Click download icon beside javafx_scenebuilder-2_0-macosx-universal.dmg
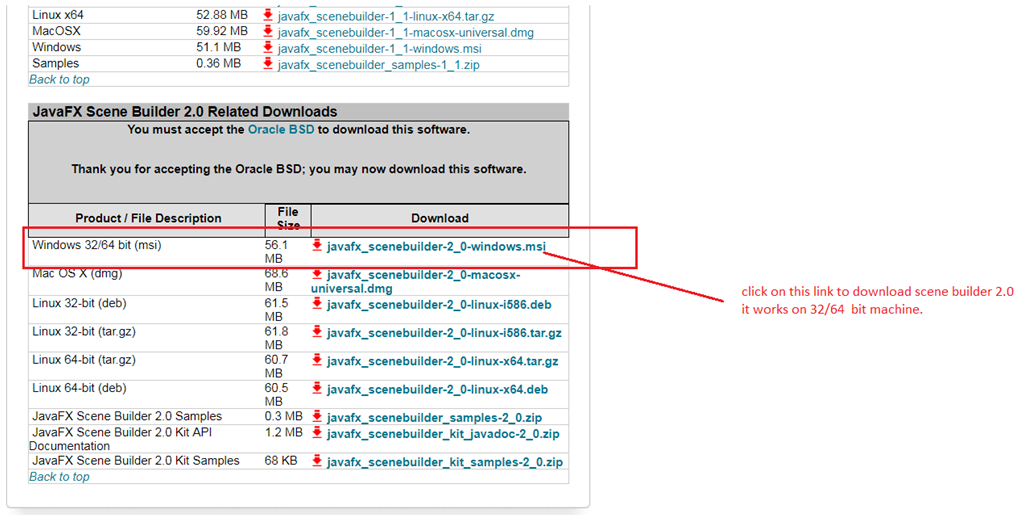This screenshot has height=515, width=1025. point(317,274)
